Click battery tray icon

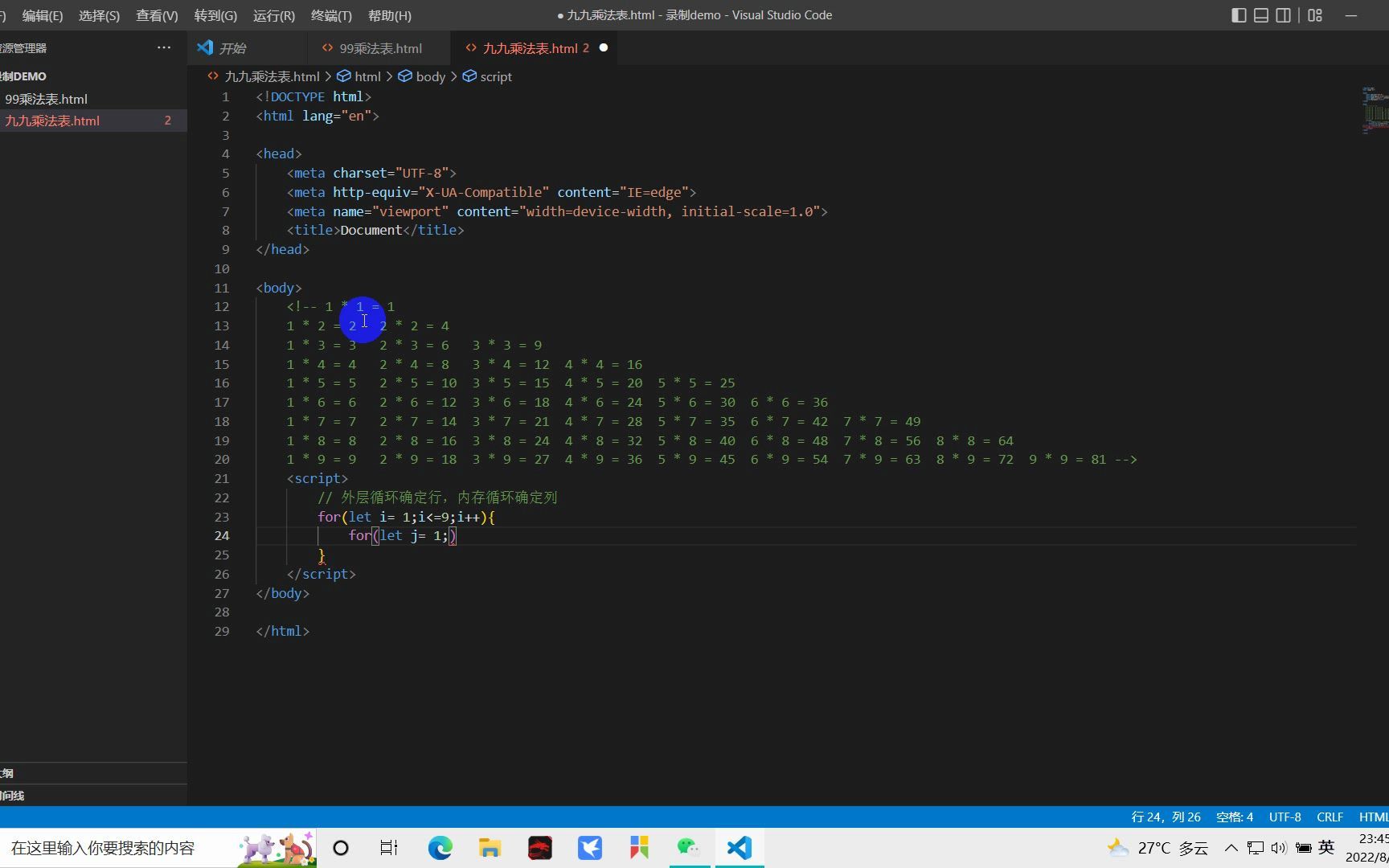tap(1303, 848)
